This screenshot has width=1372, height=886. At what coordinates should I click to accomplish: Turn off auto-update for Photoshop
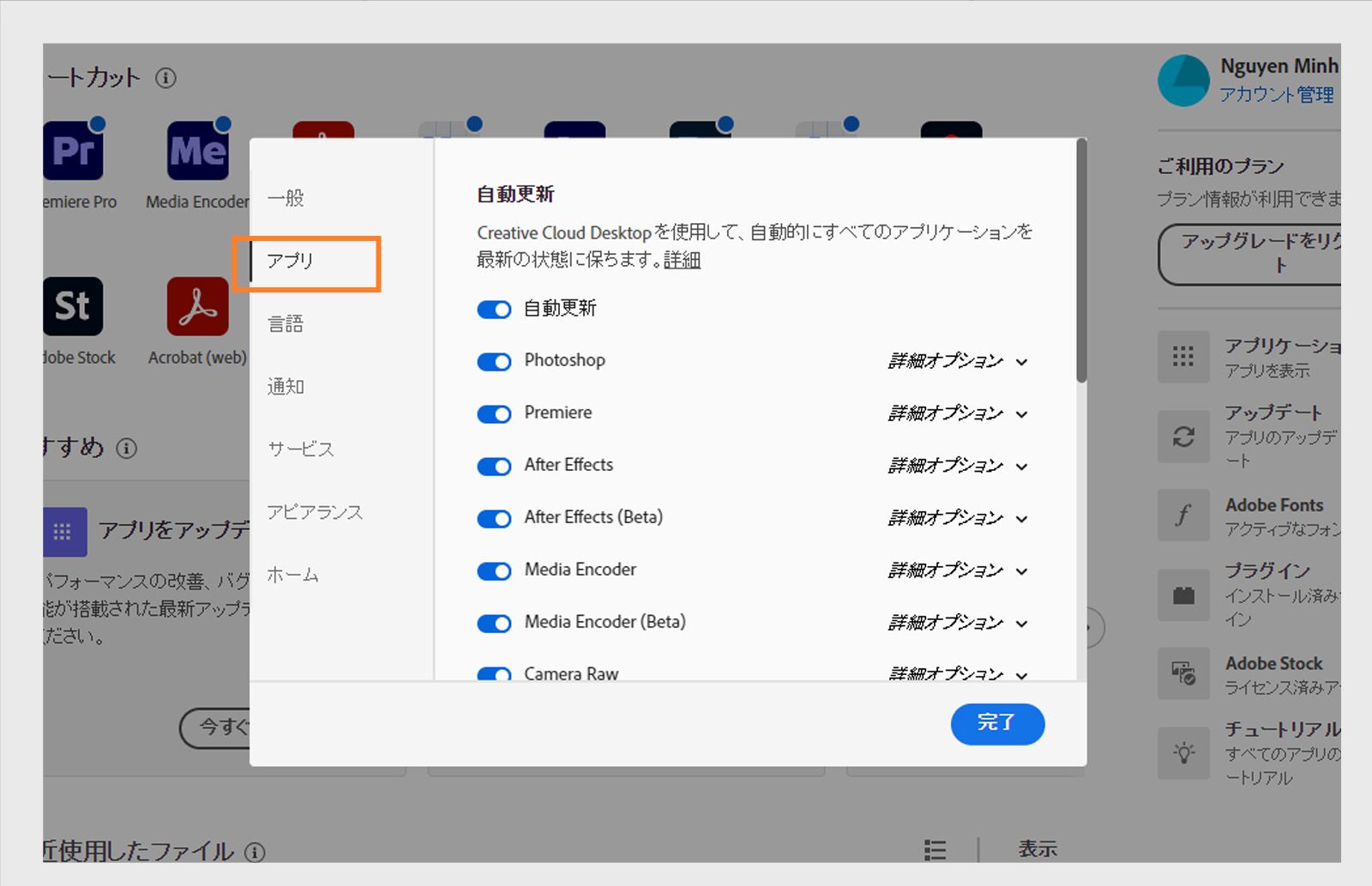coord(493,361)
